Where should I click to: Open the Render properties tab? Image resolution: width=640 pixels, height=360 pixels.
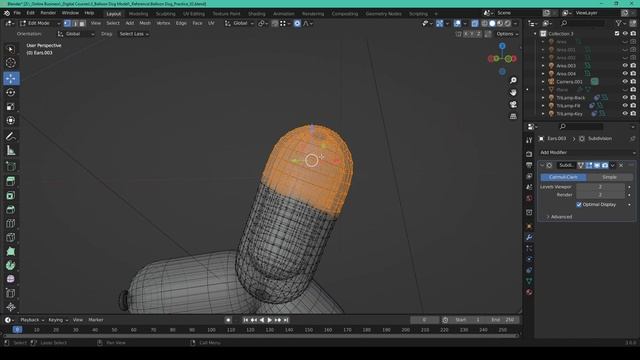[529, 154]
